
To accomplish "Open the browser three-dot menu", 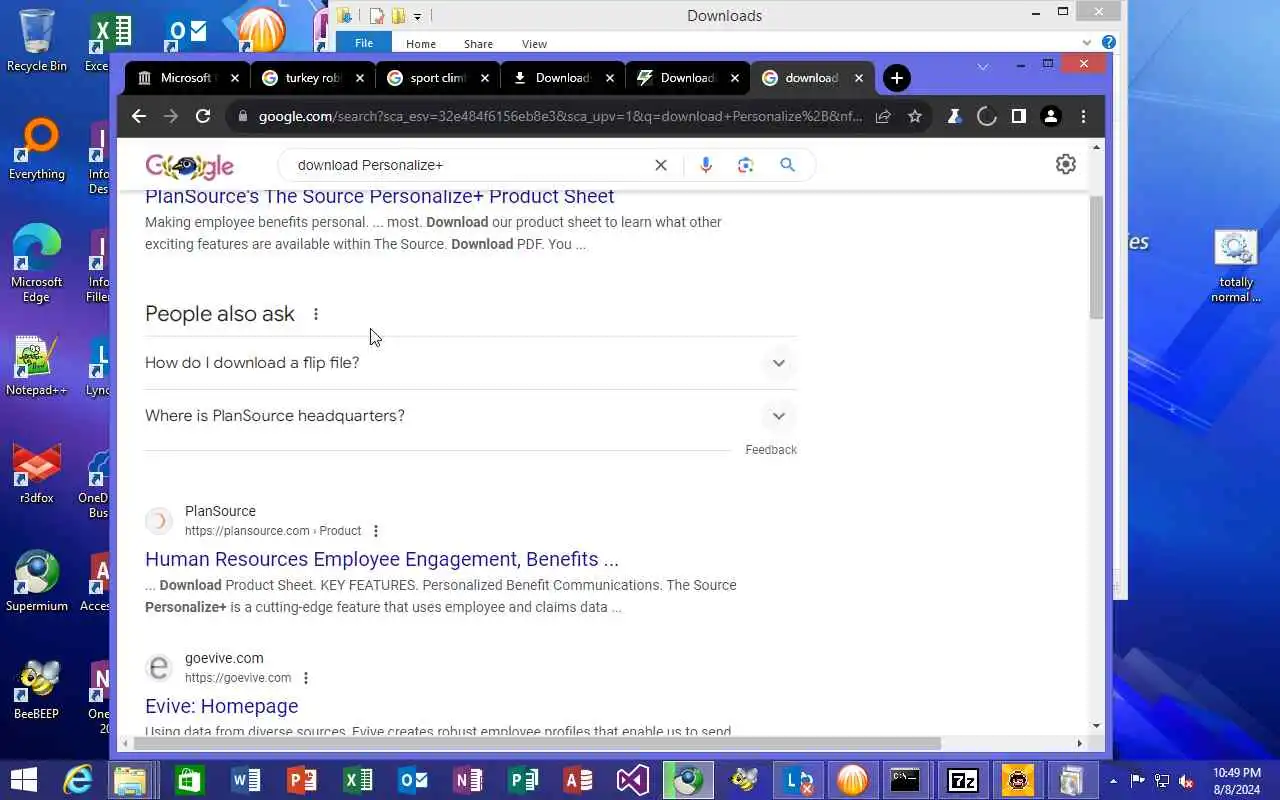I will (x=1083, y=116).
